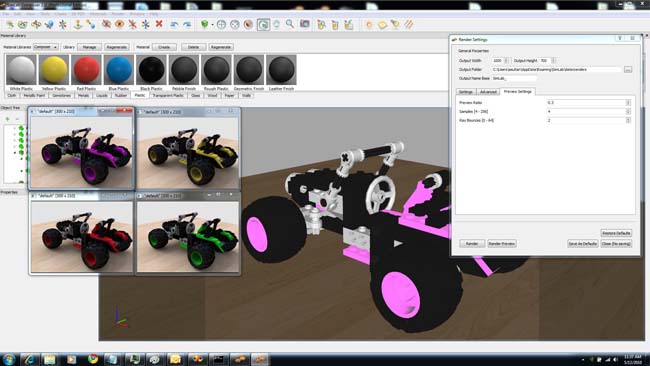Select the yellow buggy render preview window
The image size is (650, 366).
coord(188,148)
